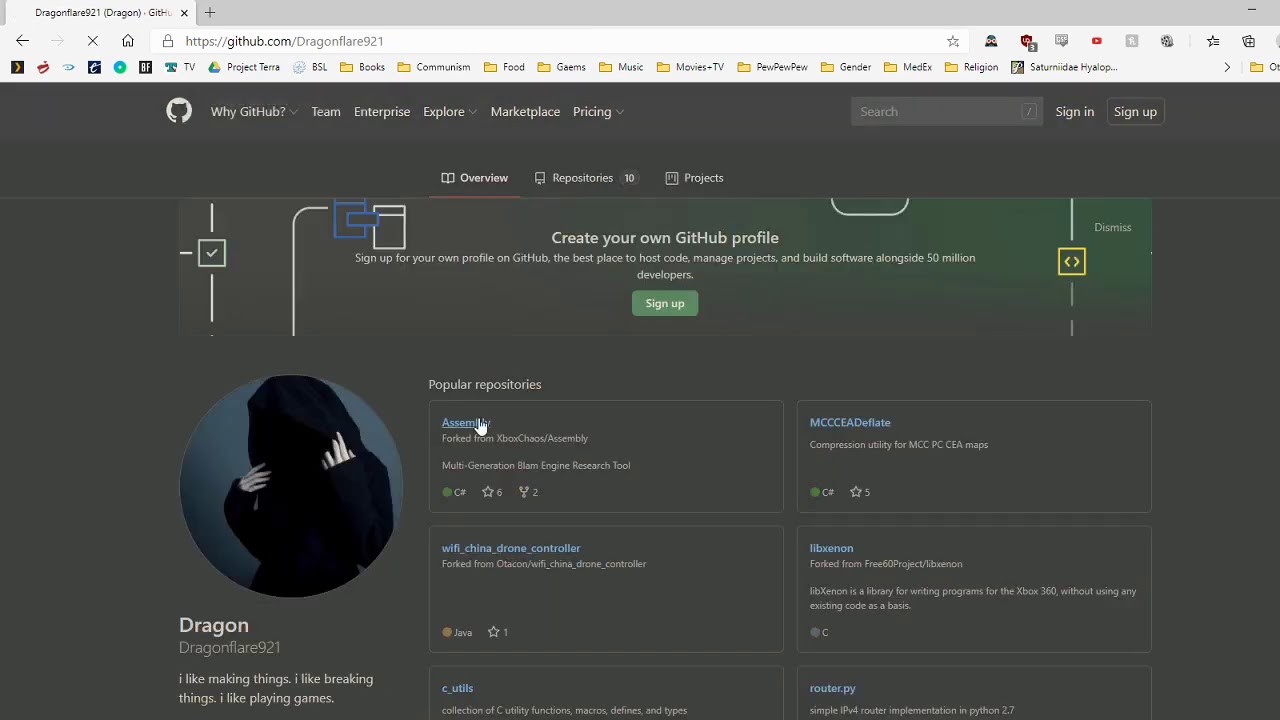Switch to the Repositories tab

586,178
